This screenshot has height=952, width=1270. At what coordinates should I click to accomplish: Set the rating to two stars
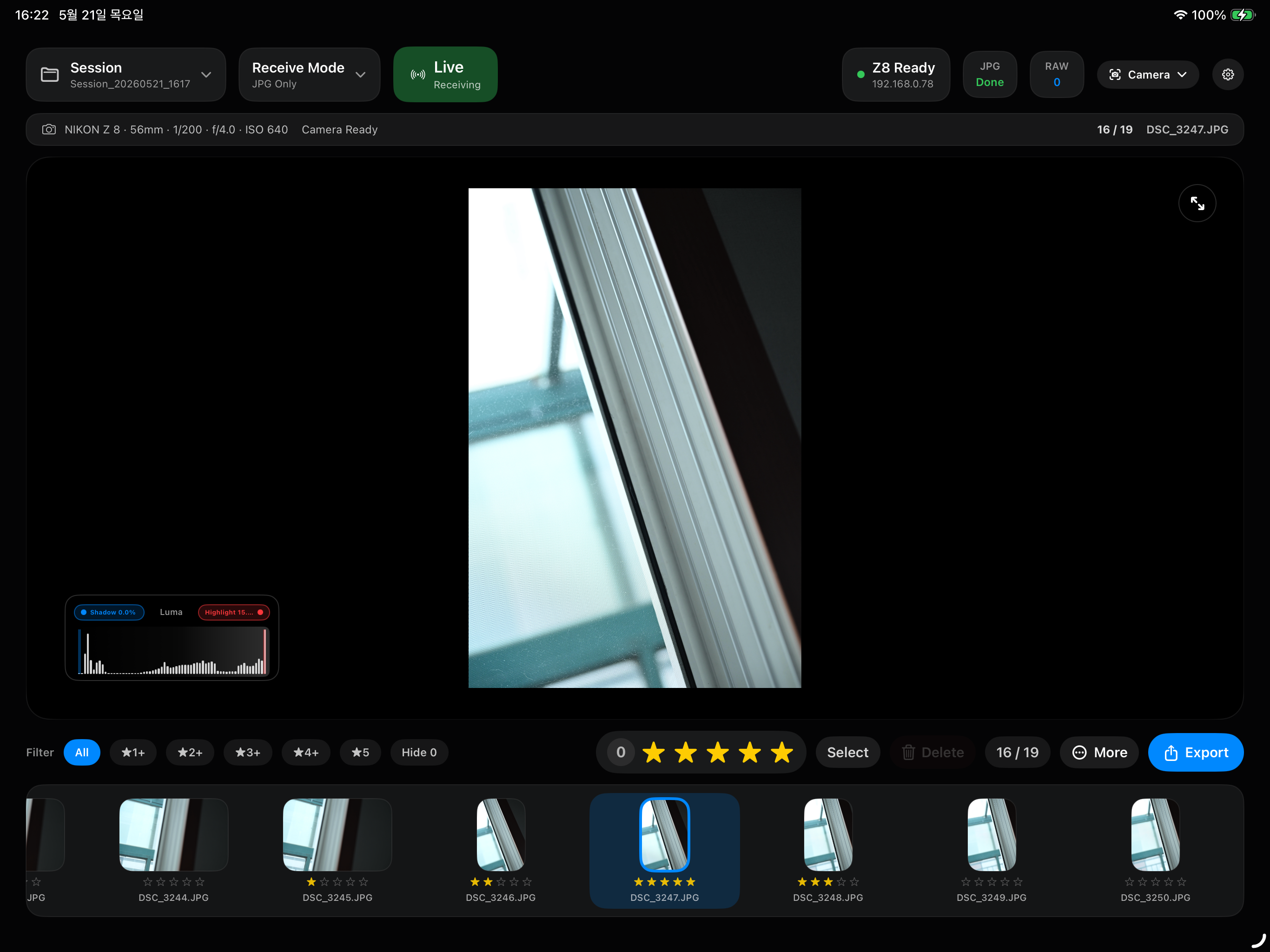tap(686, 752)
